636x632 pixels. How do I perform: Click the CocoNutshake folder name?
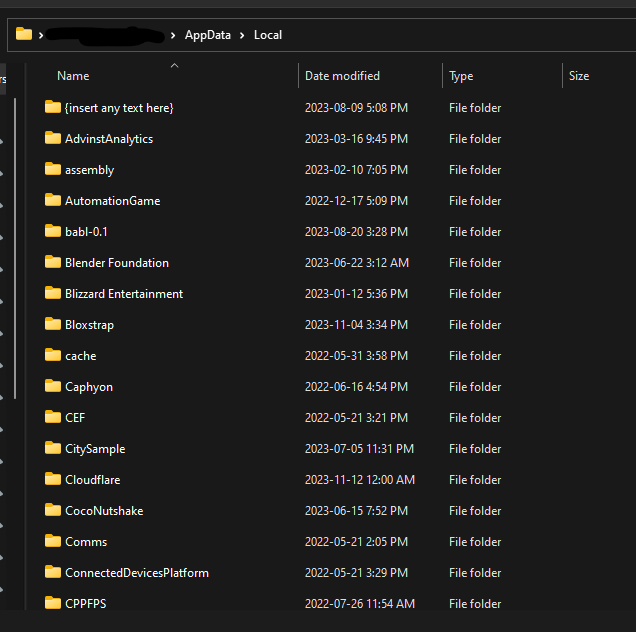click(104, 511)
